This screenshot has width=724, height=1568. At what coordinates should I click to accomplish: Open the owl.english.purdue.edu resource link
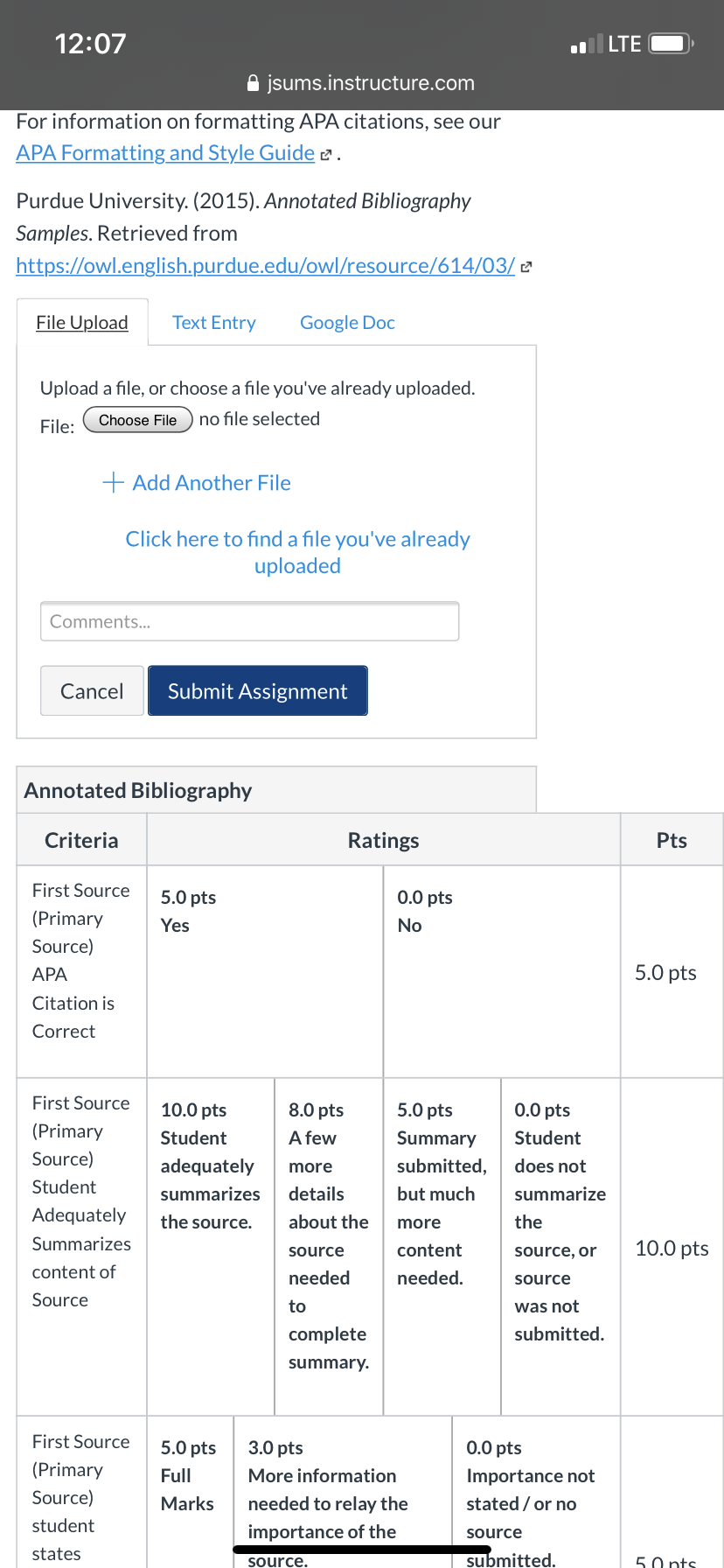pyautogui.click(x=266, y=265)
